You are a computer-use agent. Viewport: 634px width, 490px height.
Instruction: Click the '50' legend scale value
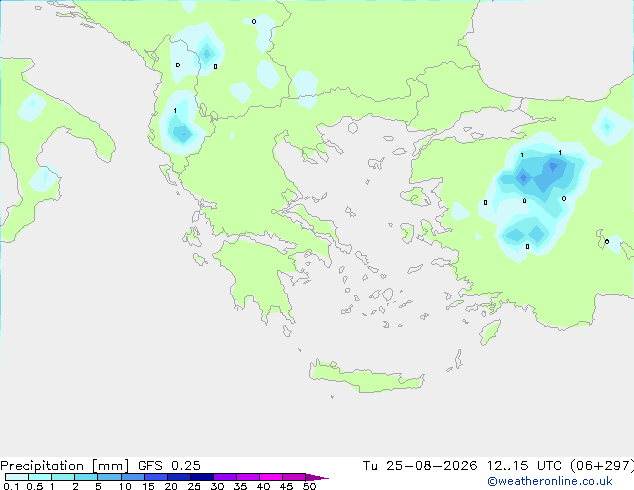coord(309,486)
